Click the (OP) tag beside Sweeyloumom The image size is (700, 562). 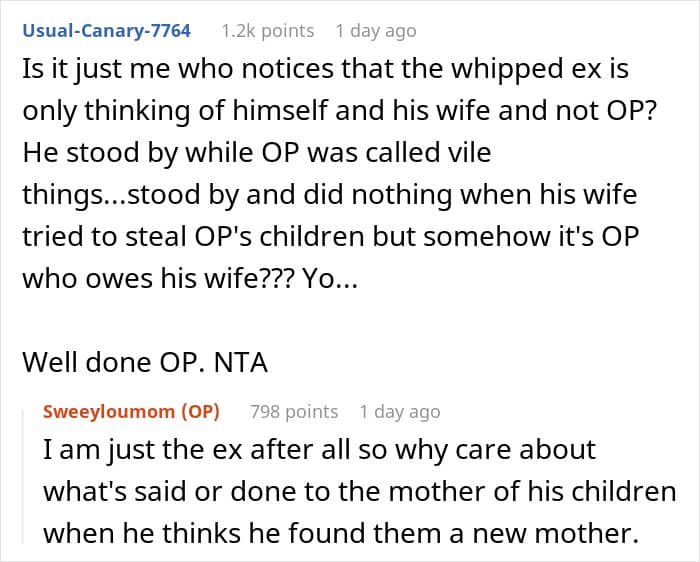coord(200,412)
